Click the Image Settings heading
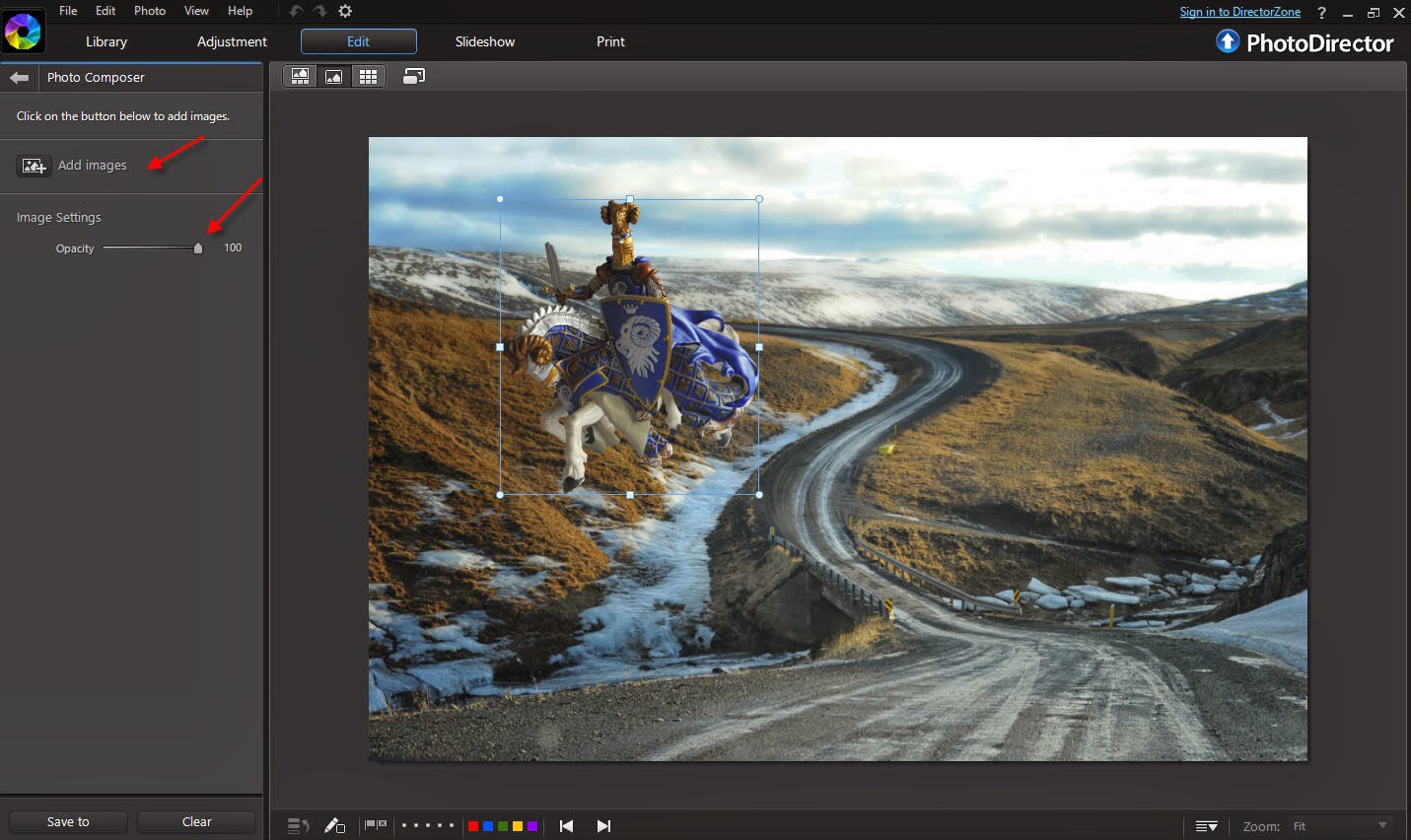The width and height of the screenshot is (1411, 840). 59,217
